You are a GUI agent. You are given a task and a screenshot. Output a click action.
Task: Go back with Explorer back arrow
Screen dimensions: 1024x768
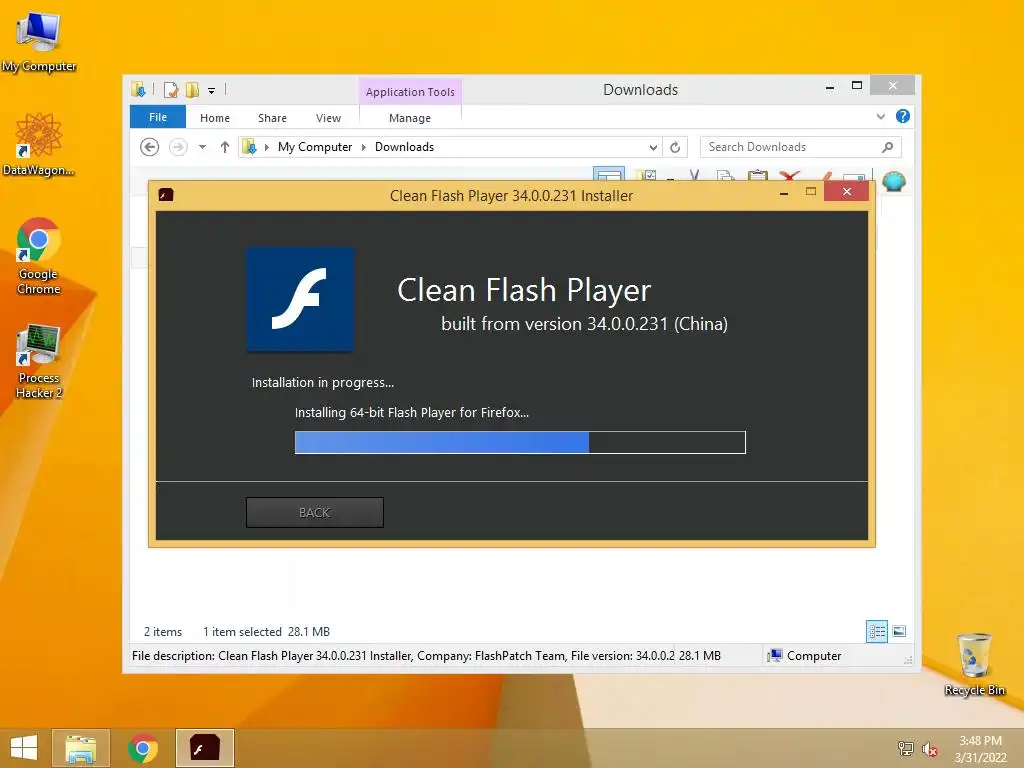[x=150, y=147]
